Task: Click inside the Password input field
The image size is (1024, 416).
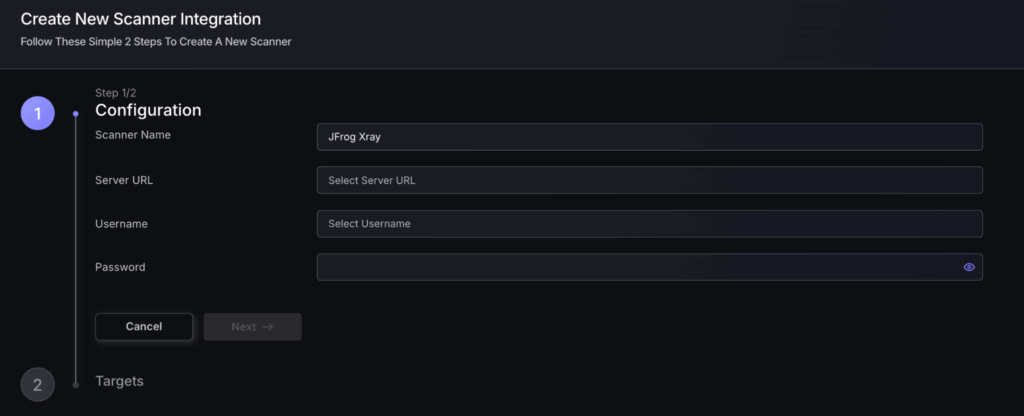Action: click(x=636, y=267)
